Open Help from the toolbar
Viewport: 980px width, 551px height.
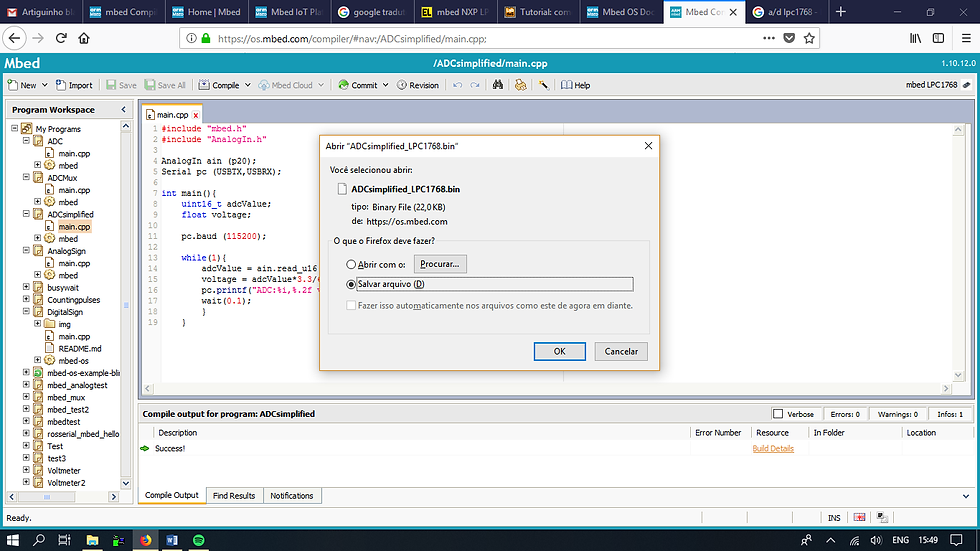click(x=576, y=85)
